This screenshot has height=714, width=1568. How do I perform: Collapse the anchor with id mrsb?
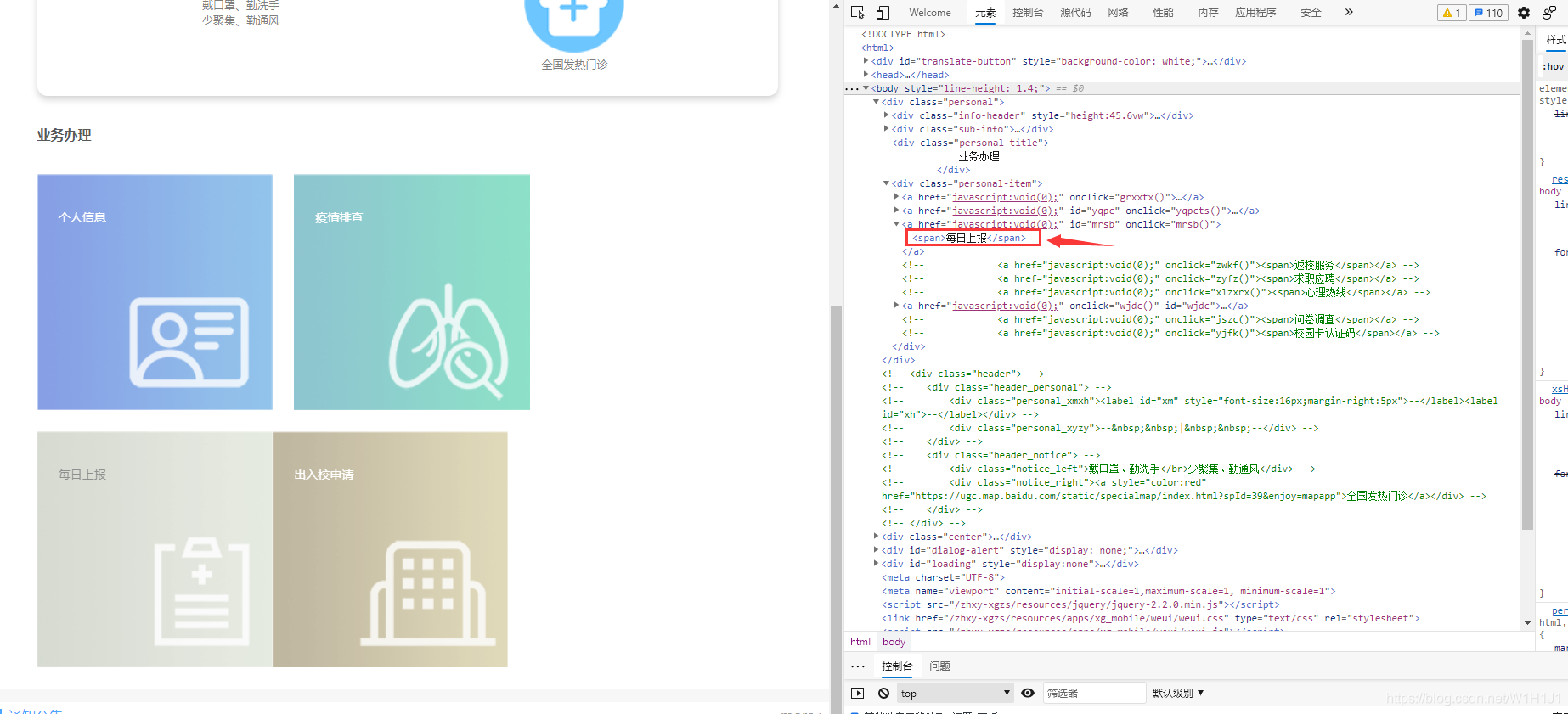(x=897, y=224)
